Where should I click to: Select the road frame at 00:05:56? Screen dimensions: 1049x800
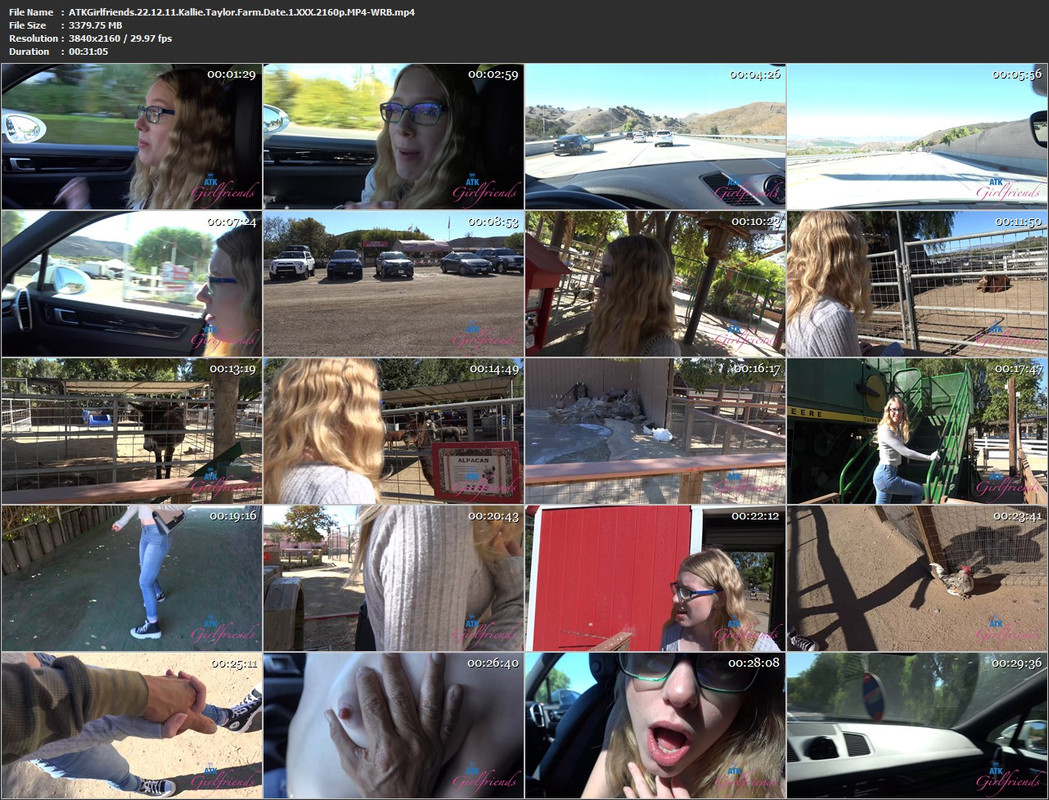917,136
